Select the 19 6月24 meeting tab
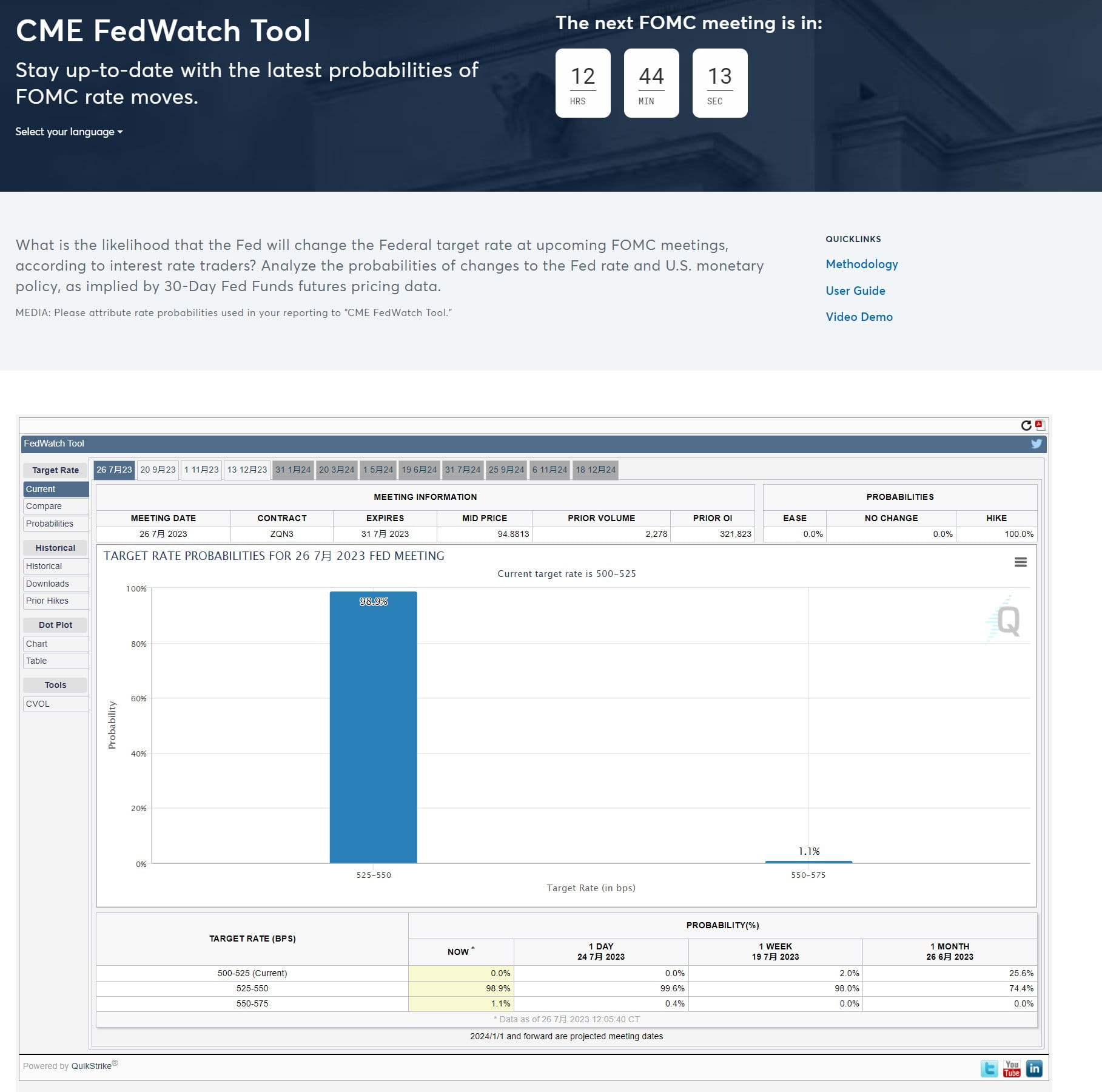The width and height of the screenshot is (1102, 1092). (x=419, y=470)
